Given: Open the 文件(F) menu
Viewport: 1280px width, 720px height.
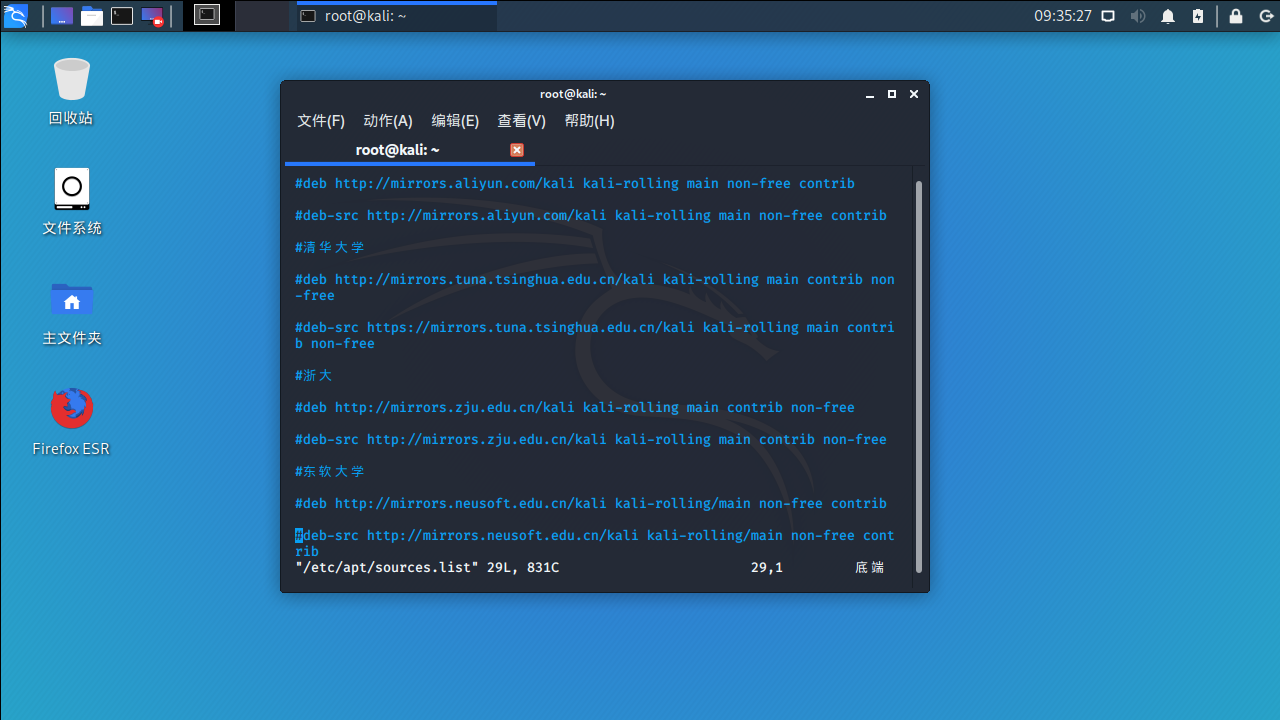Looking at the screenshot, I should pos(321,120).
